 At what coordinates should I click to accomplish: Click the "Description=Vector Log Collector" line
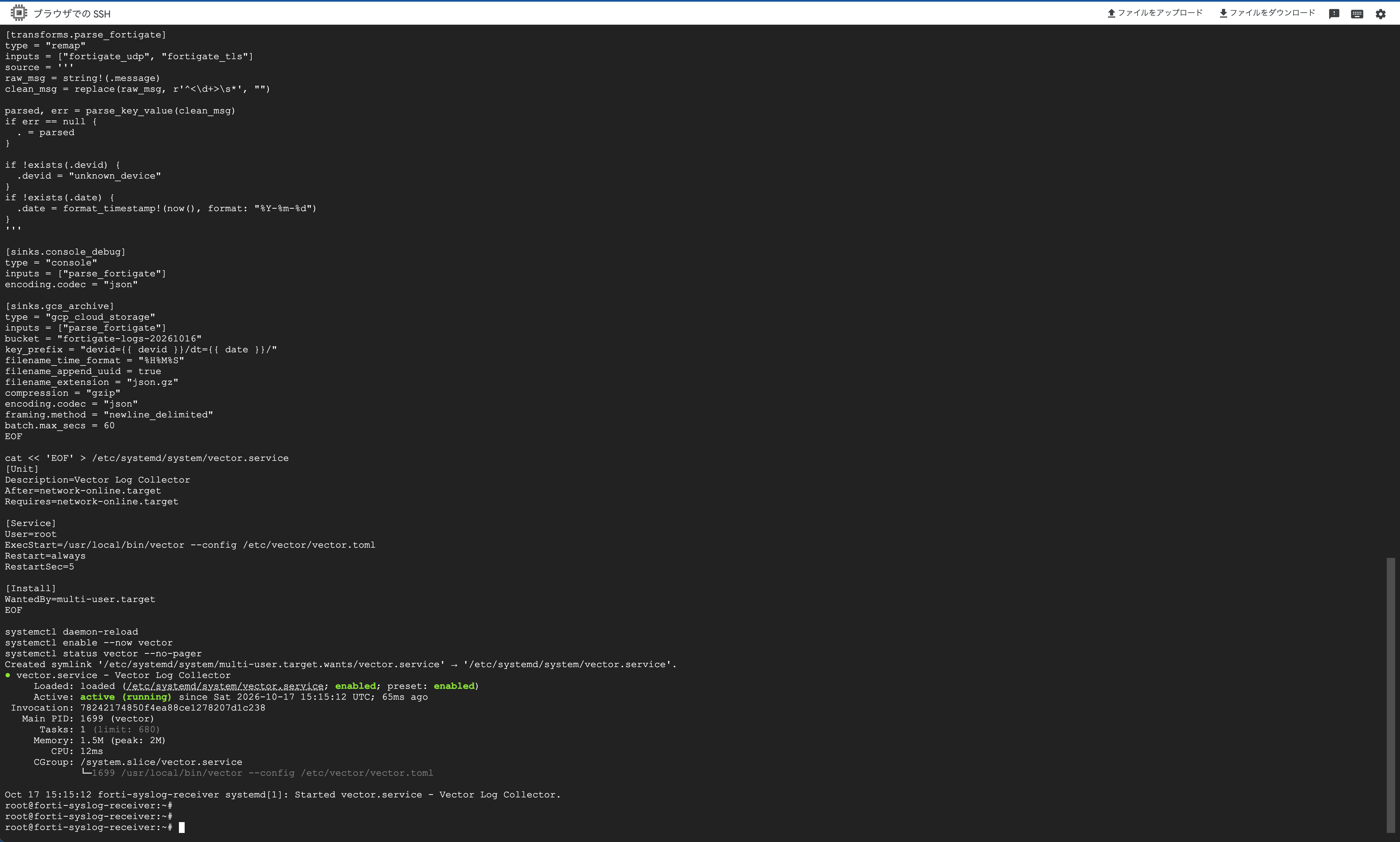(x=98, y=480)
